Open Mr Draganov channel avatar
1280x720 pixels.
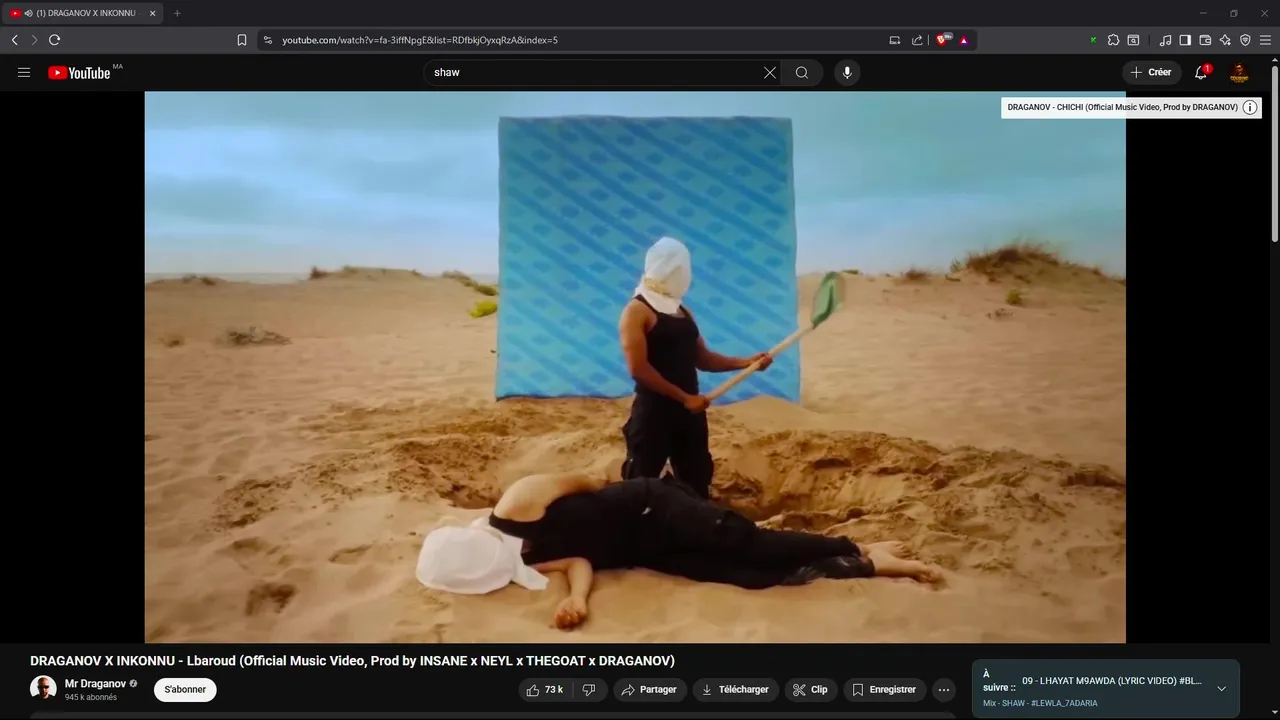tap(43, 688)
